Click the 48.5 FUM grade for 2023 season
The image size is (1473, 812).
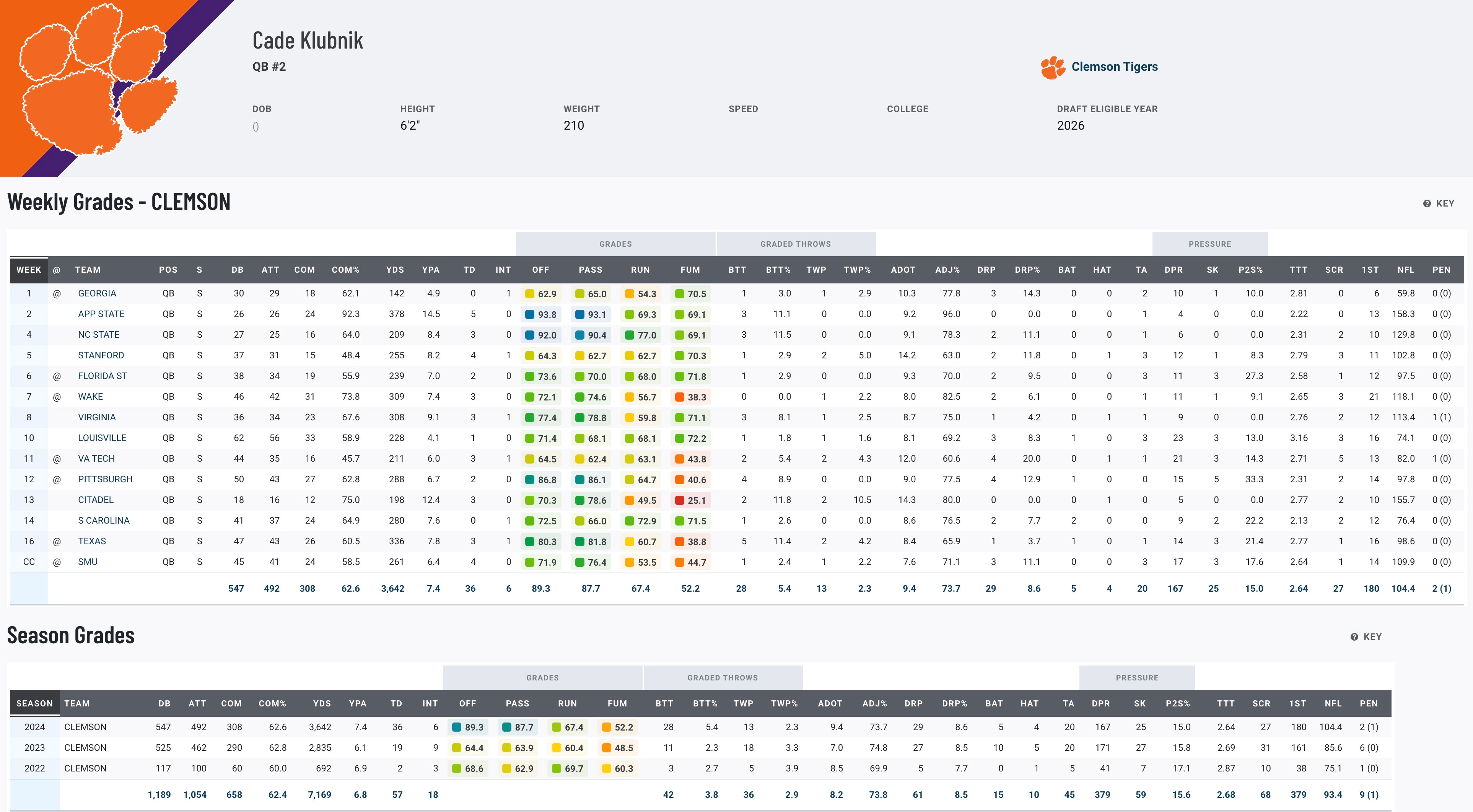pyautogui.click(x=618, y=748)
